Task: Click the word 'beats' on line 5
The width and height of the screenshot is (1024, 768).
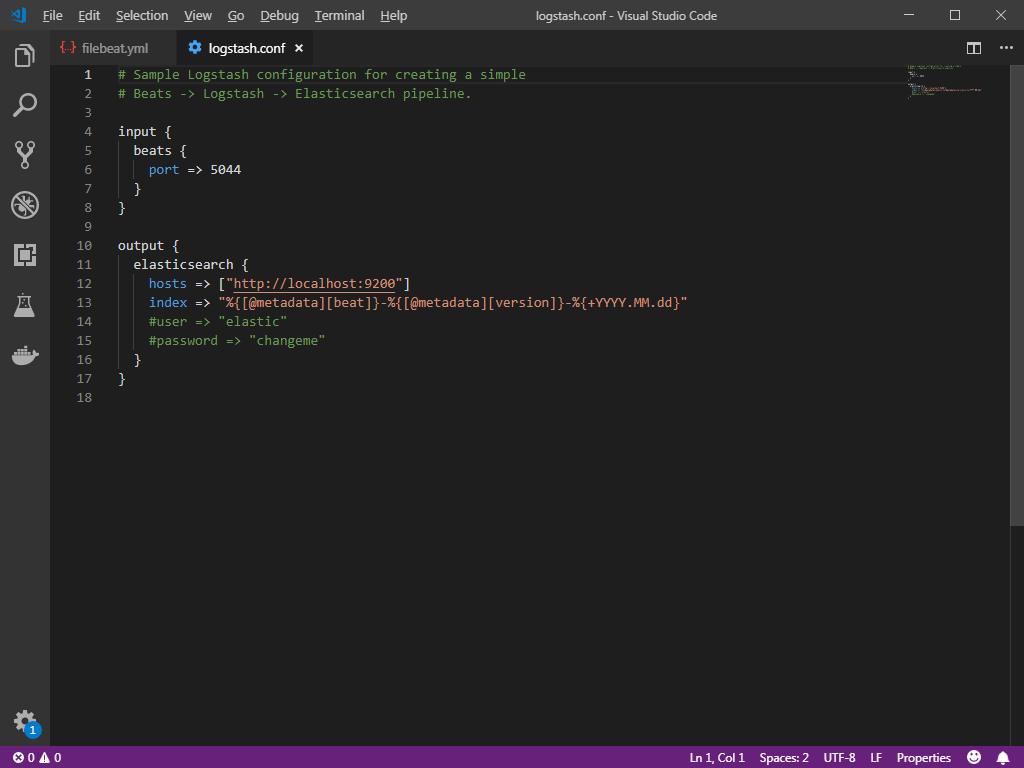Action: click(152, 150)
